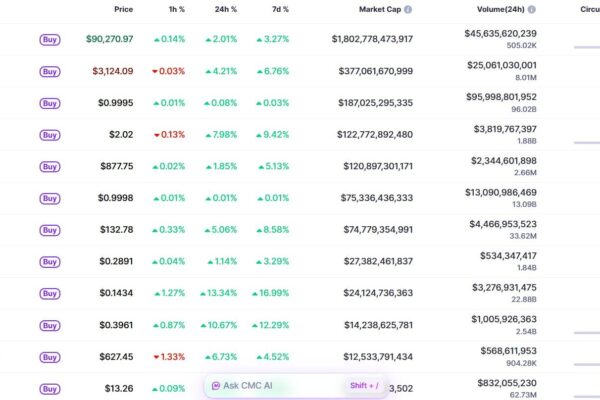Click Buy on the $877.75 row

coord(49,167)
